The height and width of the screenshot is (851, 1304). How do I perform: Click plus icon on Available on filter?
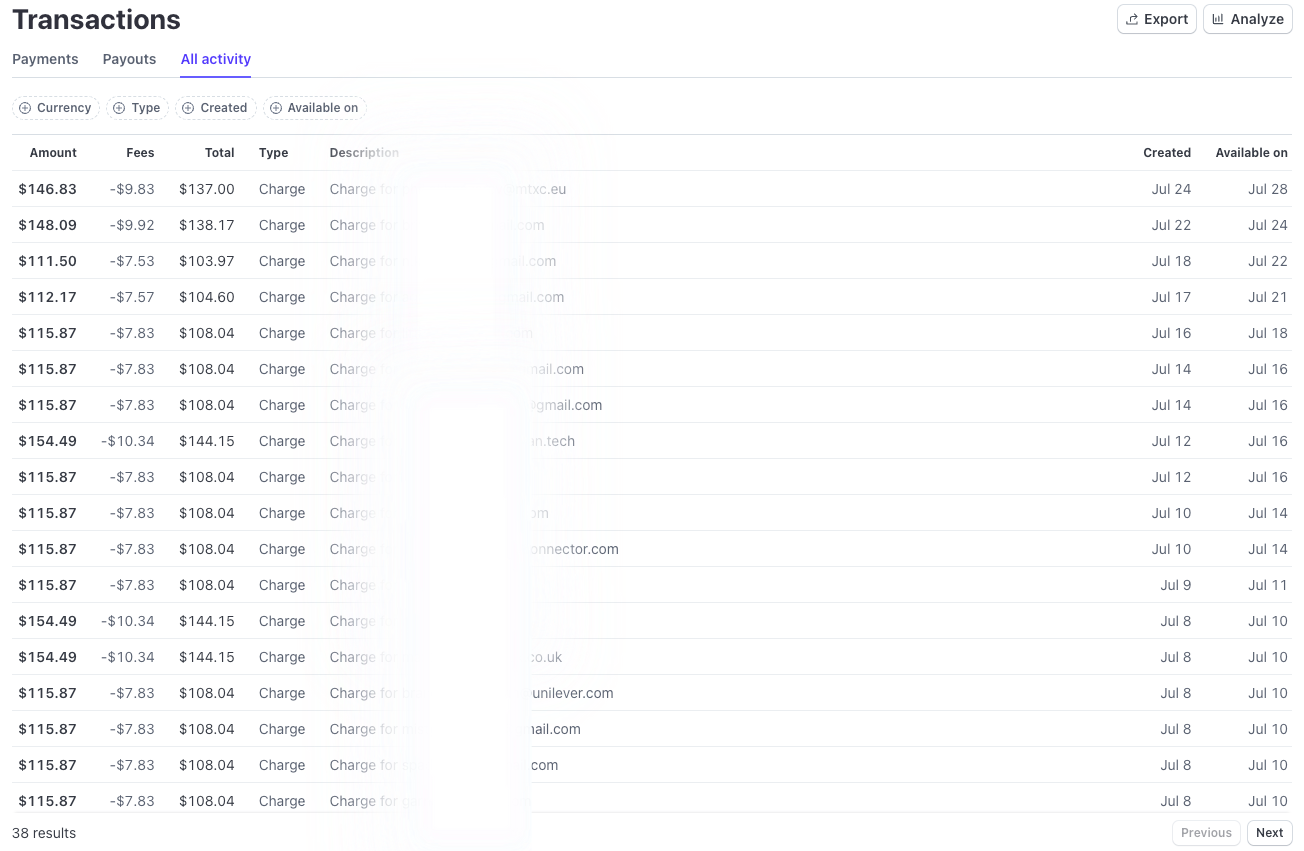click(x=276, y=108)
